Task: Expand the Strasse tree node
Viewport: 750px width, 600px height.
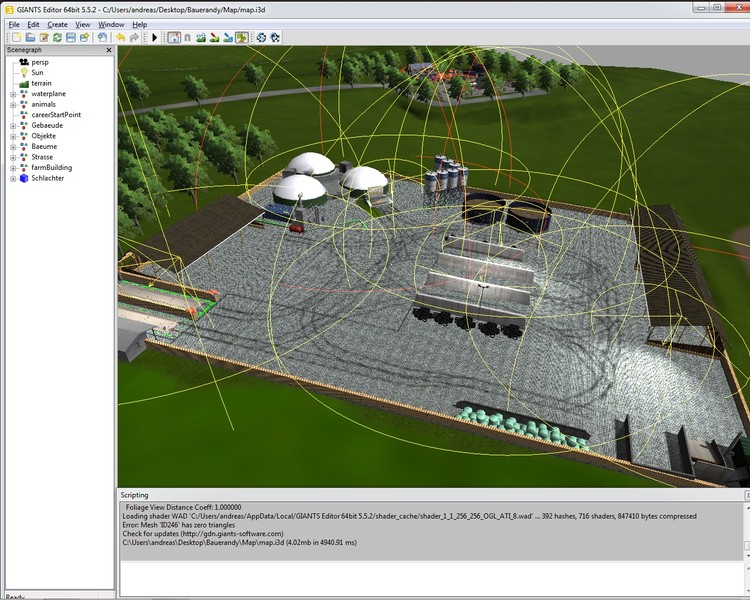Action: pyautogui.click(x=13, y=157)
